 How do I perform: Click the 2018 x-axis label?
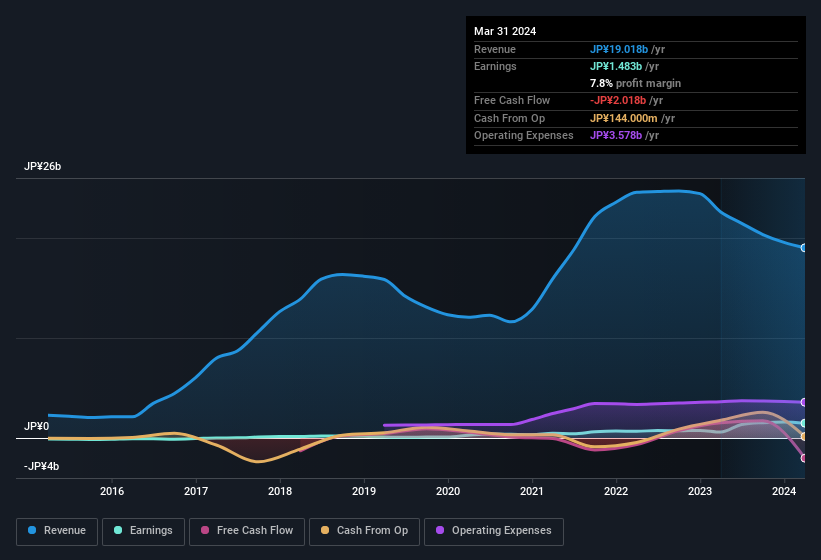point(280,491)
